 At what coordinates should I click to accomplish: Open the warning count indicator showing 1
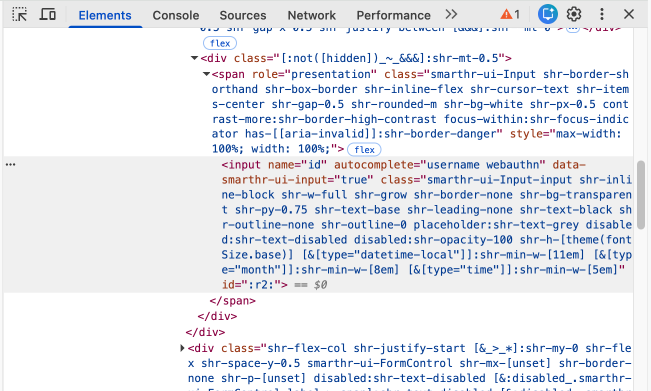coord(510,15)
